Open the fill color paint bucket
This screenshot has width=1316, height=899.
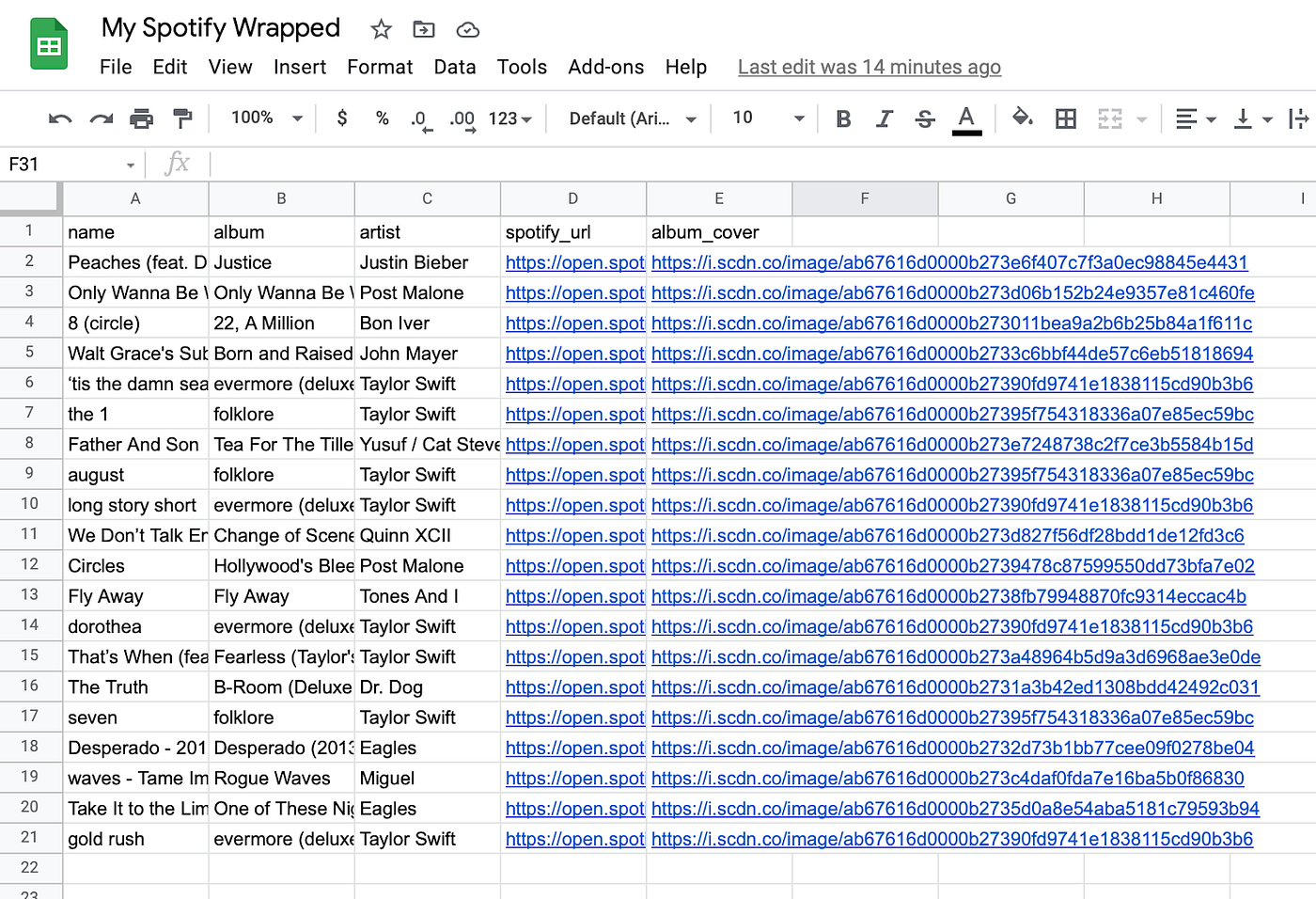[x=1022, y=118]
